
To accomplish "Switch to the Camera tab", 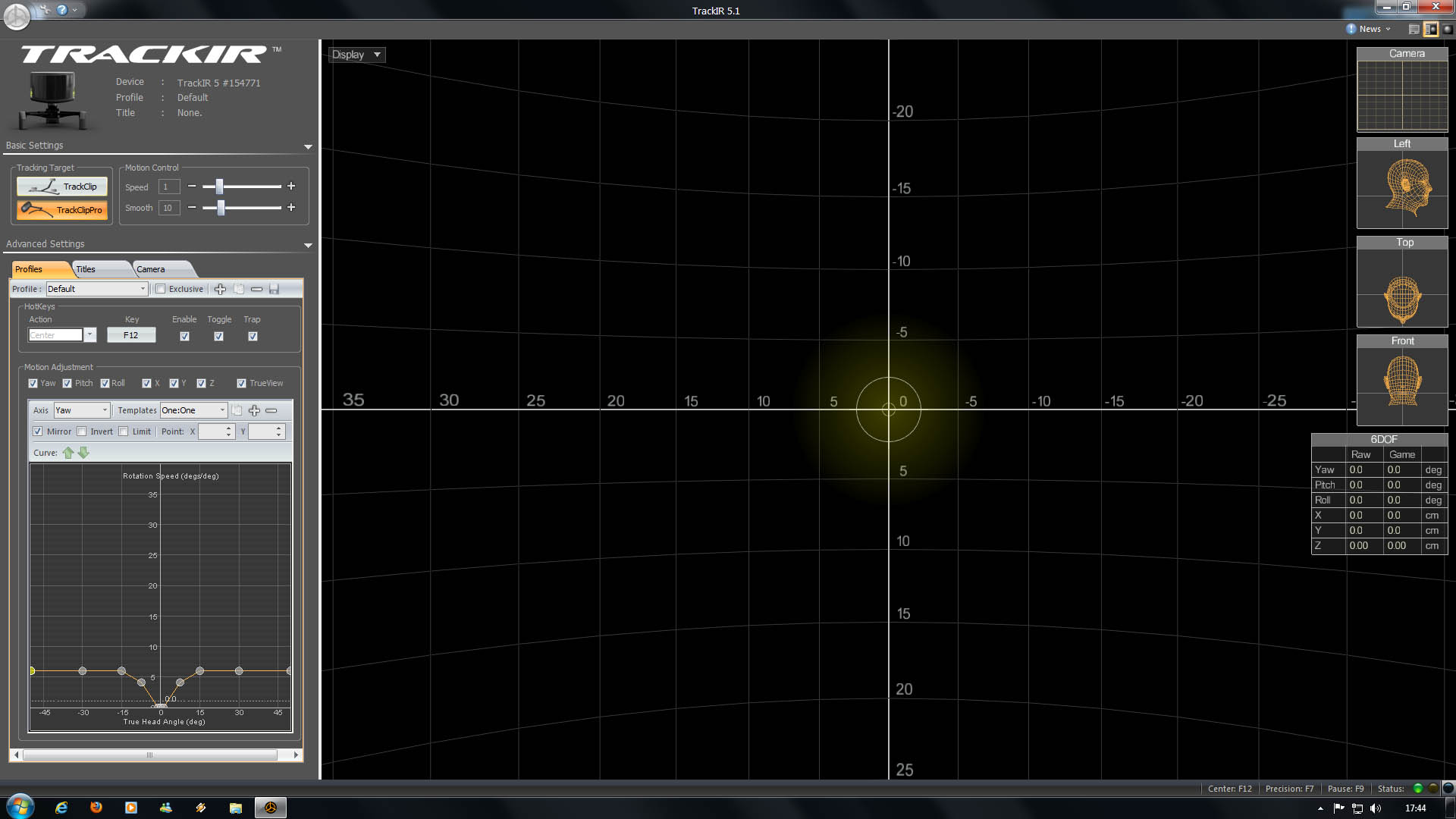I will pyautogui.click(x=162, y=269).
